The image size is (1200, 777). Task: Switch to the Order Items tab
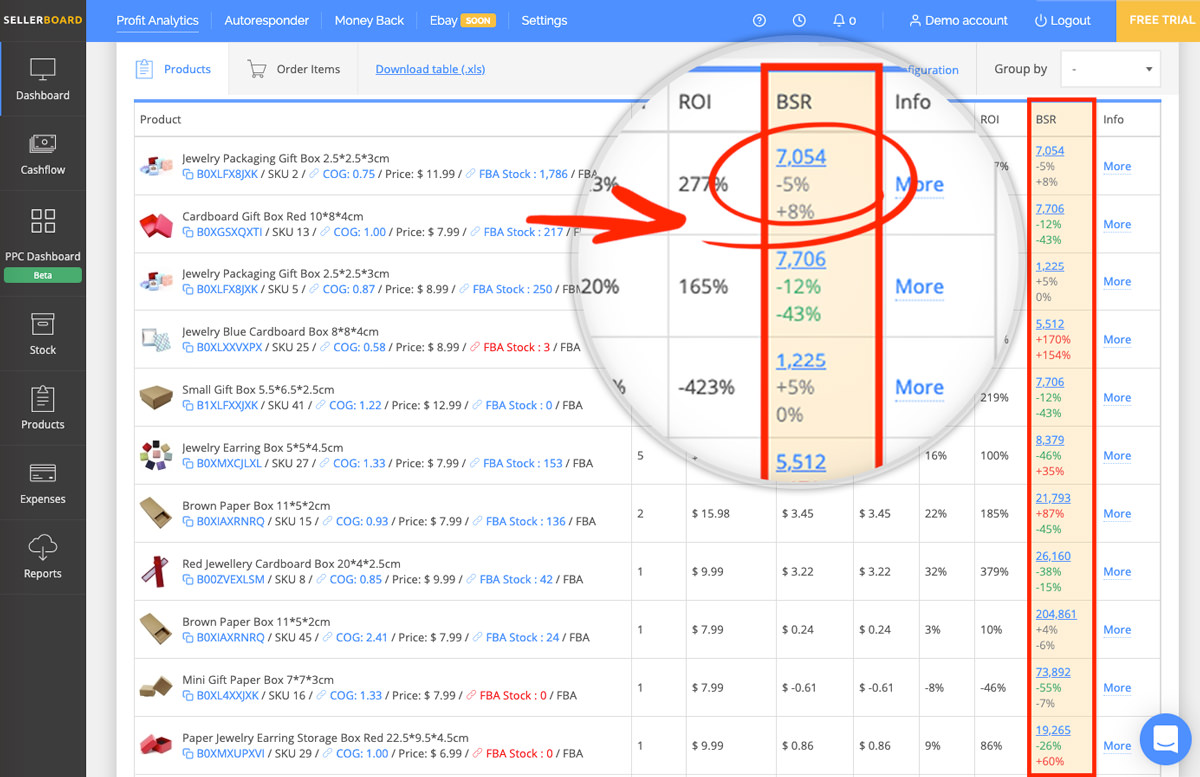click(294, 69)
